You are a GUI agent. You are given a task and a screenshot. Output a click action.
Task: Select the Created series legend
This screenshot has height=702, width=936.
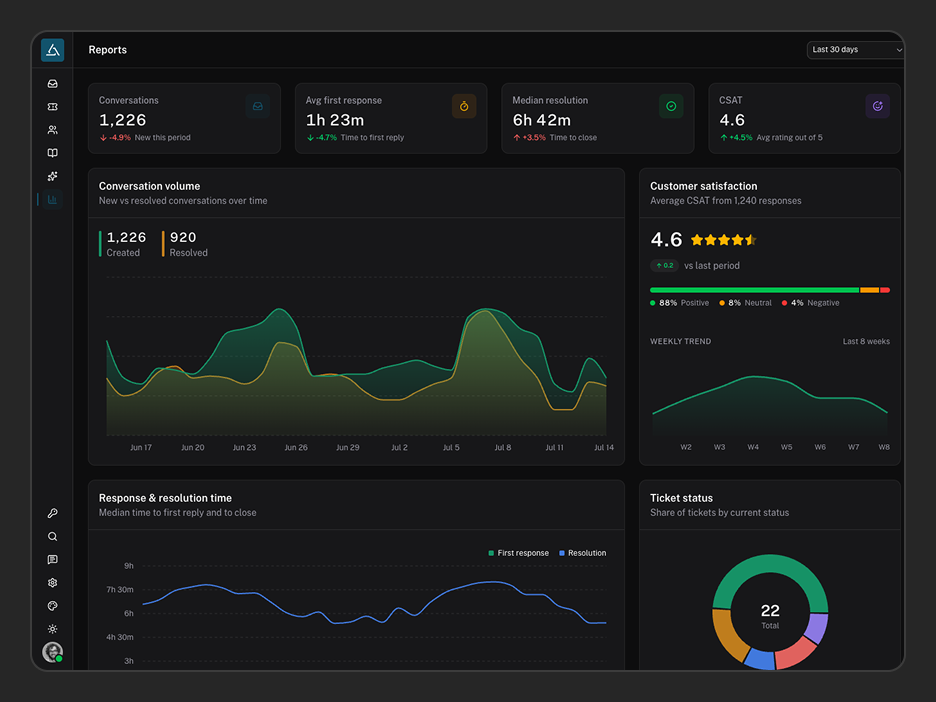click(122, 244)
